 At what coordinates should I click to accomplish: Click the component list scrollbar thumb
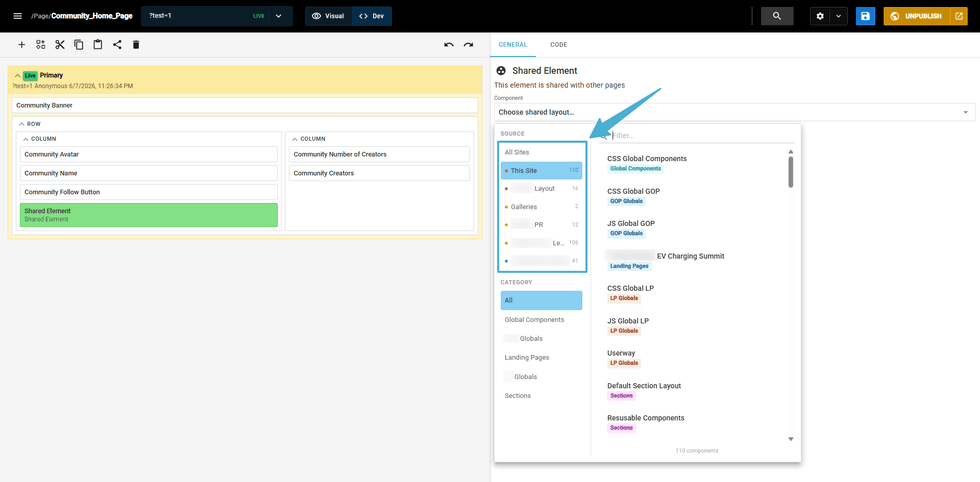pos(791,172)
